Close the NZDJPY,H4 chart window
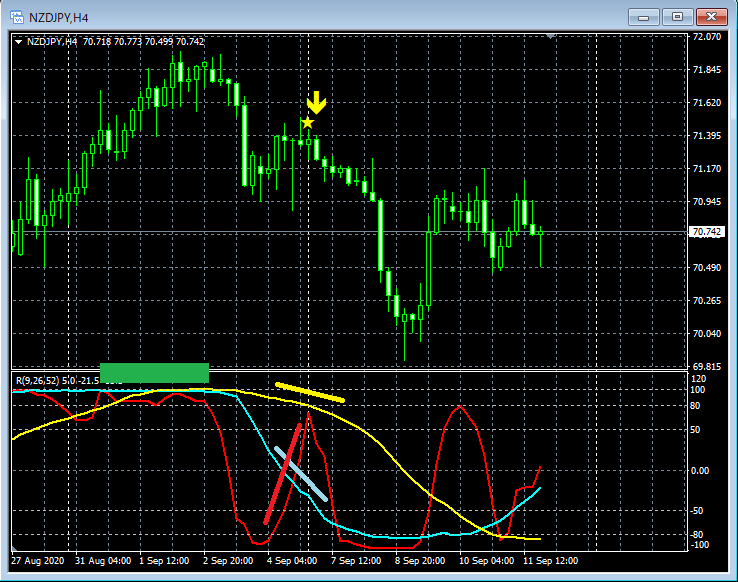 [x=712, y=17]
